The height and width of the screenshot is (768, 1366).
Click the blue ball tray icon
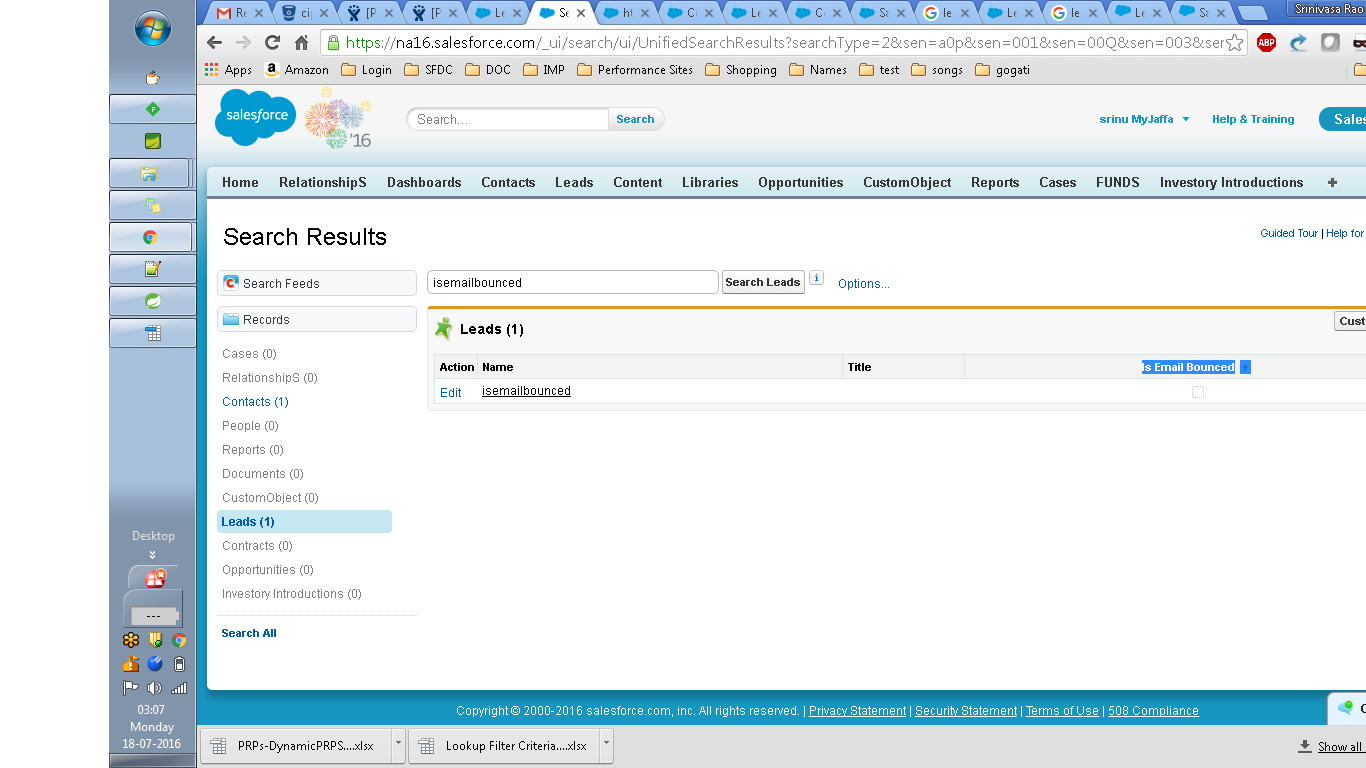coord(154,664)
